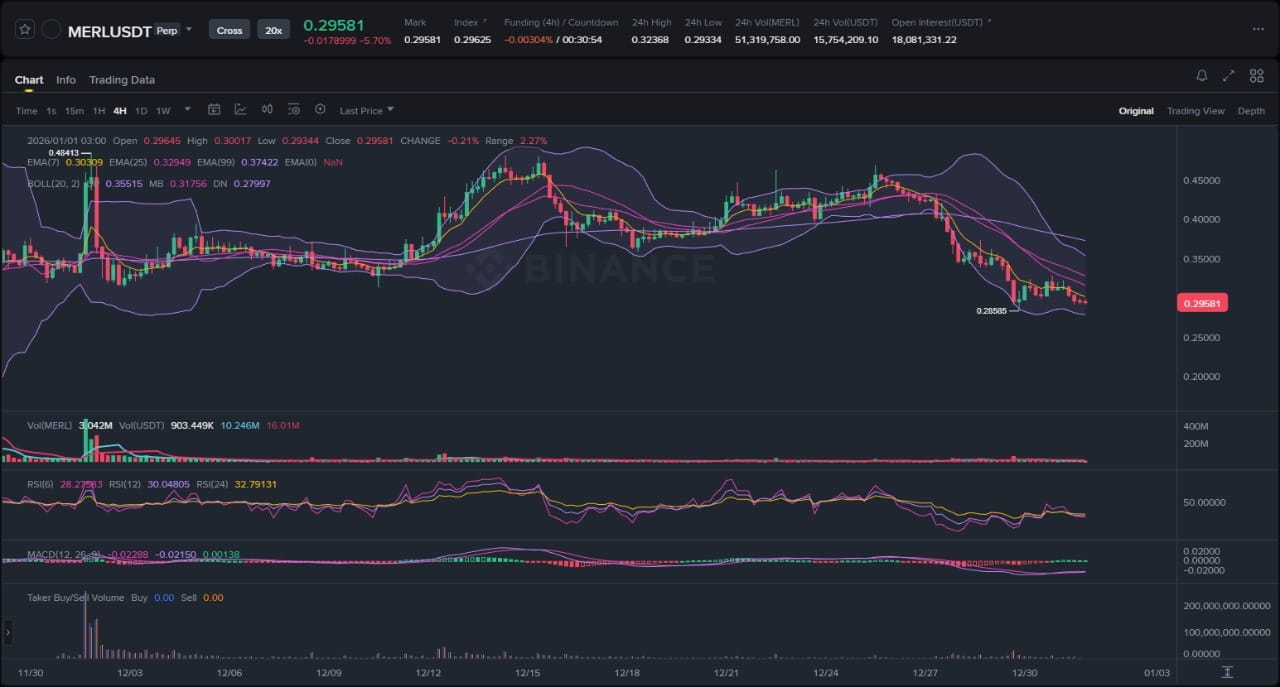The width and height of the screenshot is (1280, 687).
Task: Click the Funding (4h) / Countdown label
Action: pos(561,22)
